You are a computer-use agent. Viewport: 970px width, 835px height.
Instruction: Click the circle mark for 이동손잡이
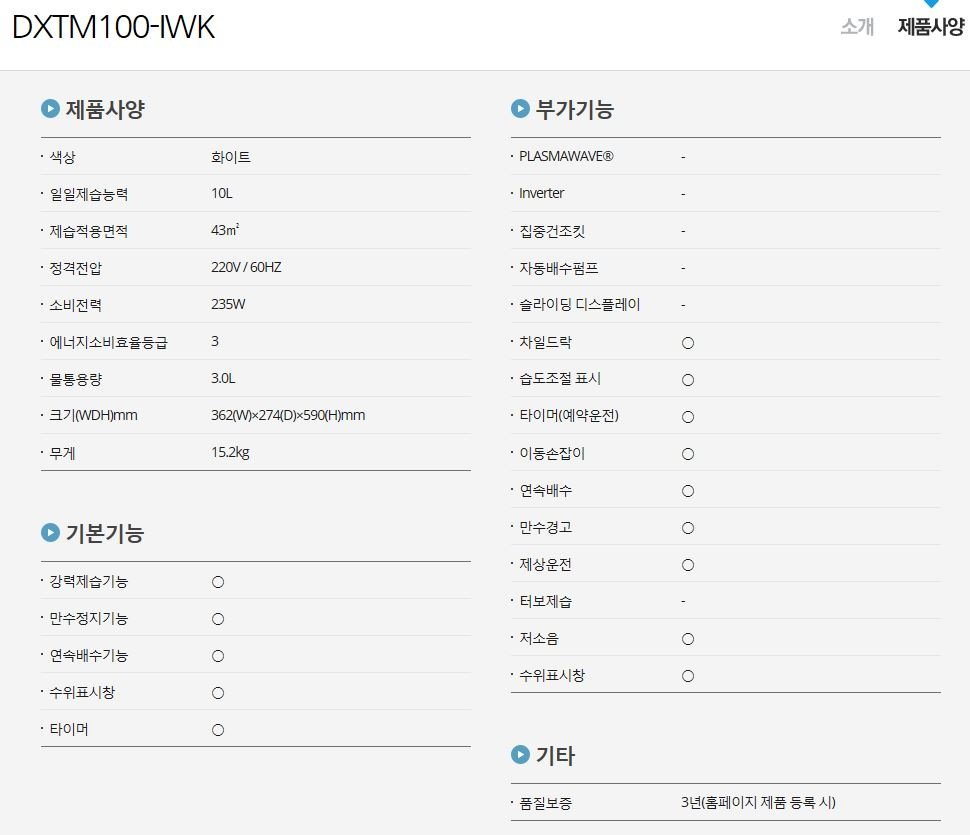688,455
